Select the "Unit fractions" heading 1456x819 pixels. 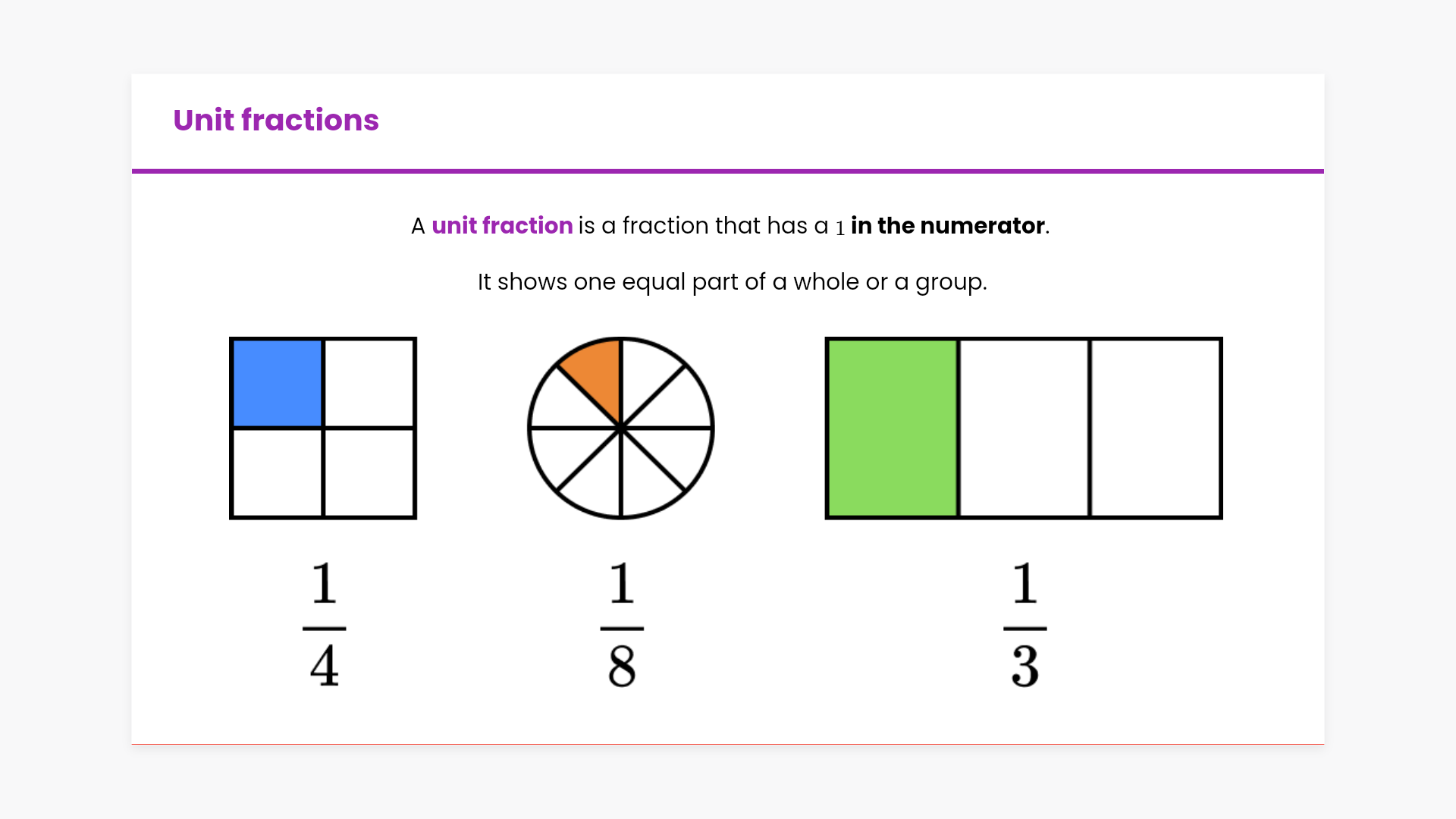click(x=276, y=120)
